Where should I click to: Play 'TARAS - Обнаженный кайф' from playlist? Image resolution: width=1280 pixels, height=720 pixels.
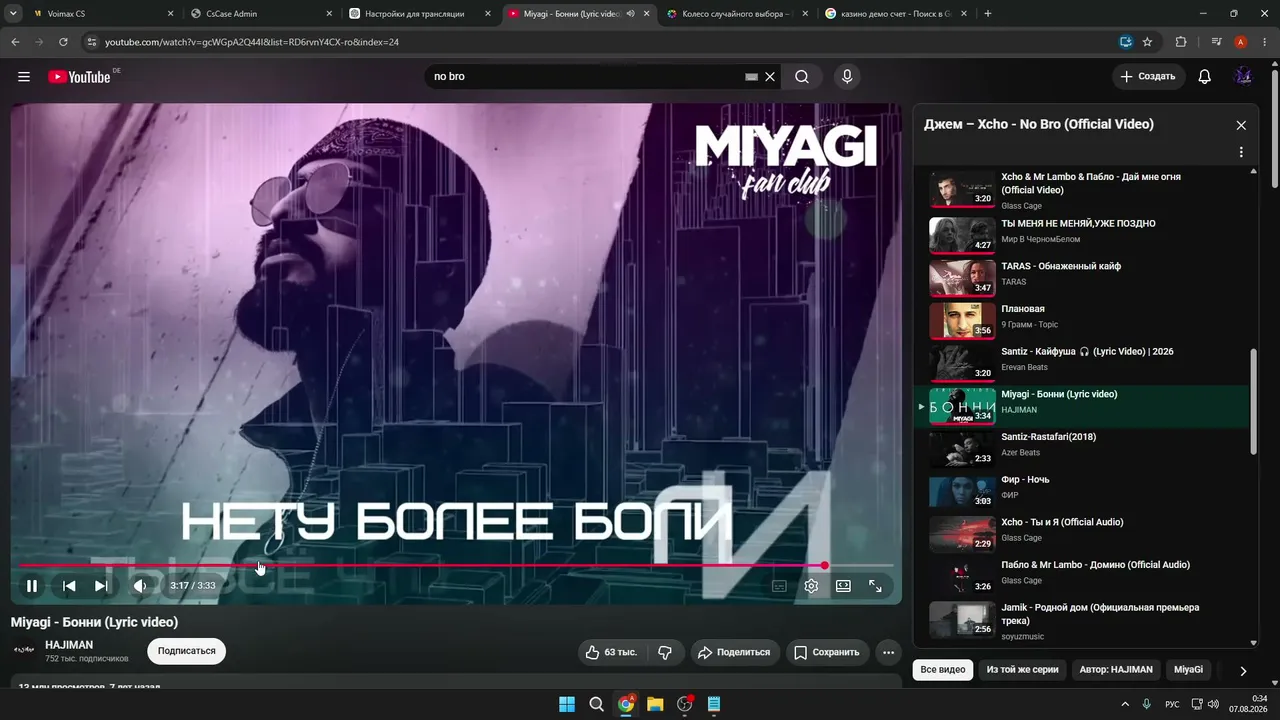[x=1084, y=276]
